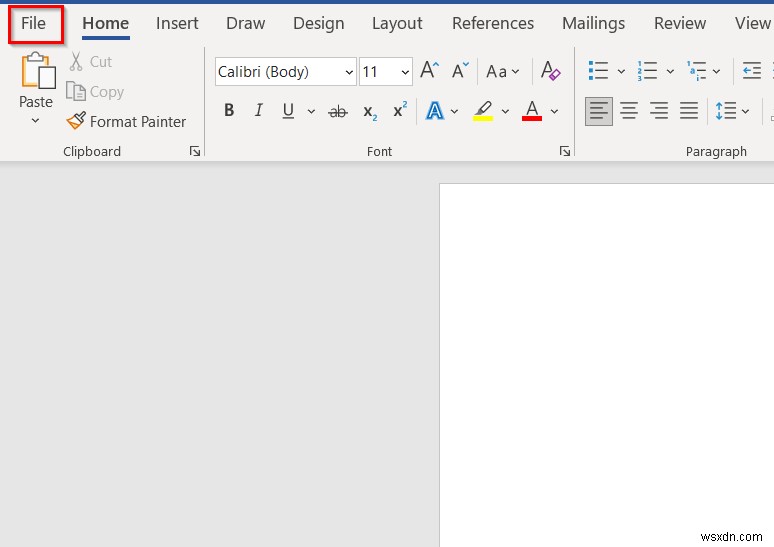Screen dimensions: 774x547
Task: Toggle Underline formatting
Action: click(x=288, y=111)
